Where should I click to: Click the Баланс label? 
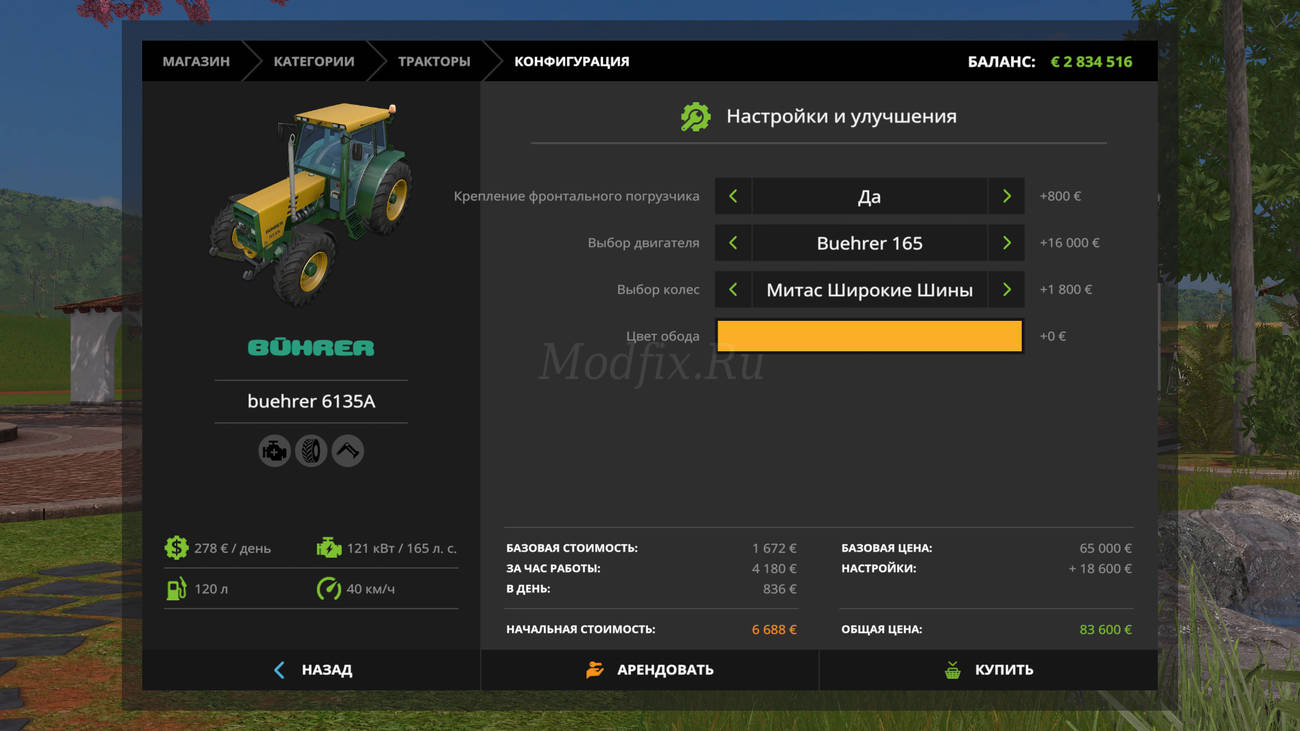(1001, 61)
